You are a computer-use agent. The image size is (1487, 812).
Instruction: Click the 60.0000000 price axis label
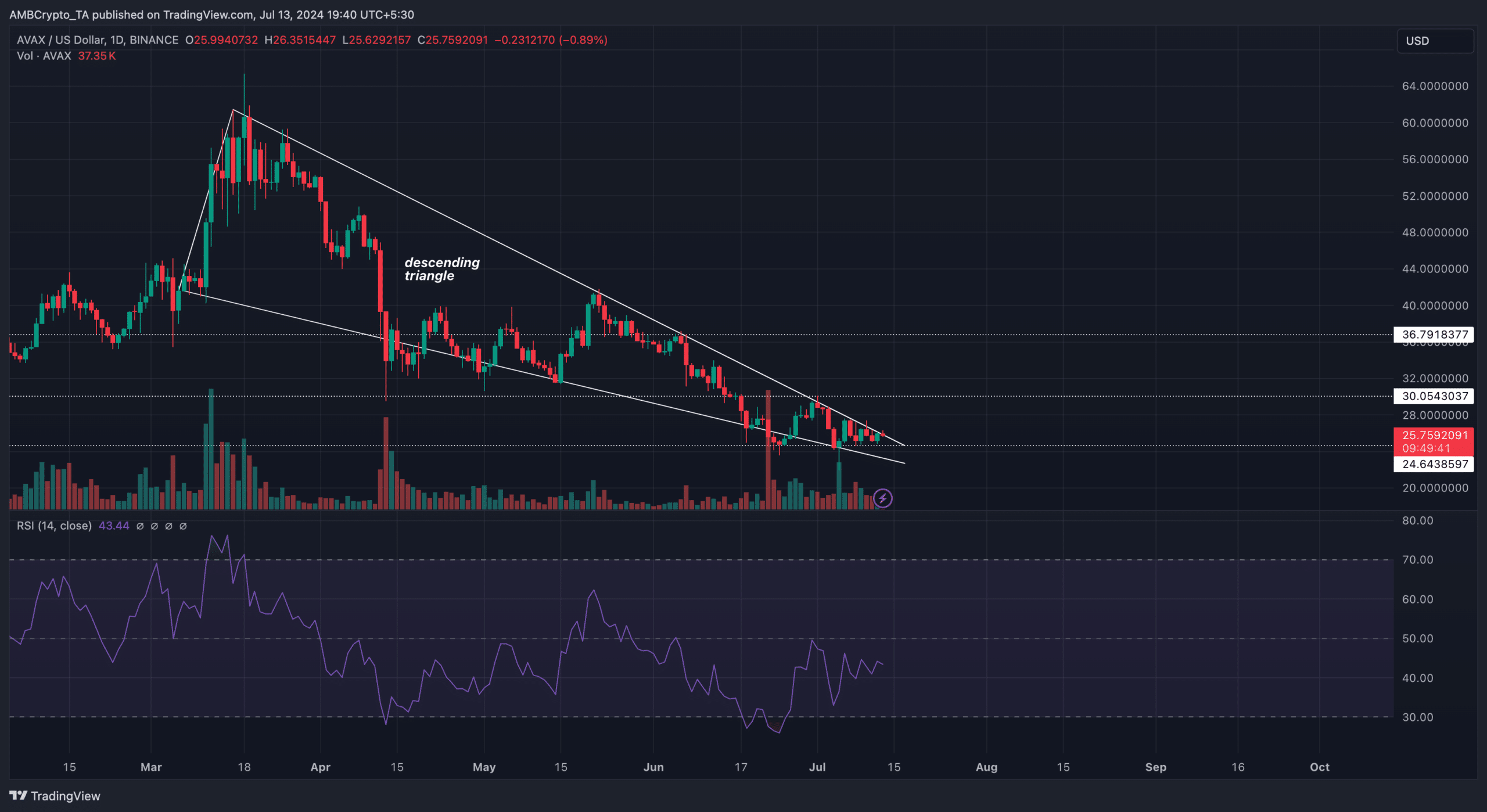1435,123
